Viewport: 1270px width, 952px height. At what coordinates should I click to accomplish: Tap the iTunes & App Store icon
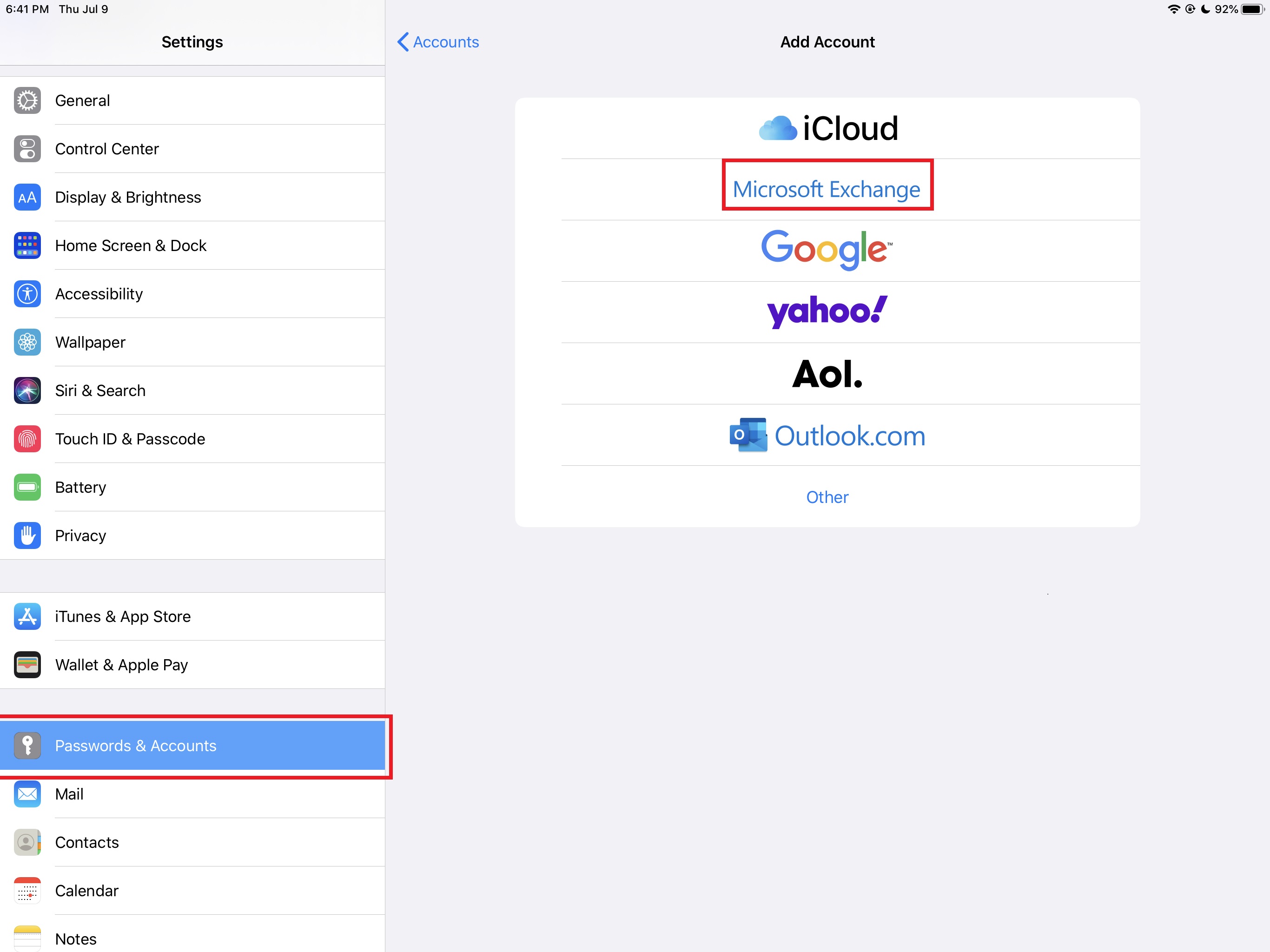click(x=27, y=616)
